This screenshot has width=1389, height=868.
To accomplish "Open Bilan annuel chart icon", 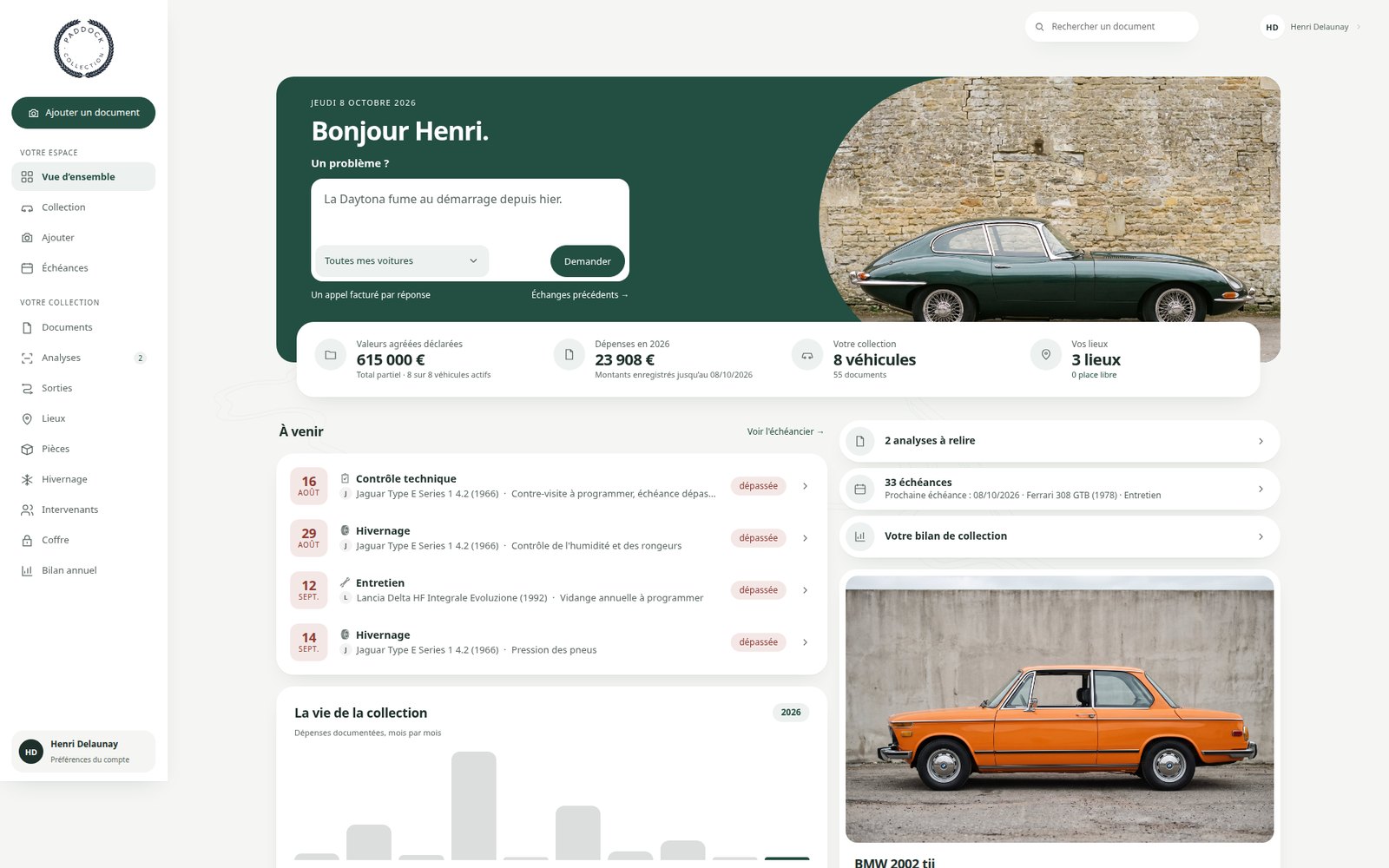I will click(27, 570).
